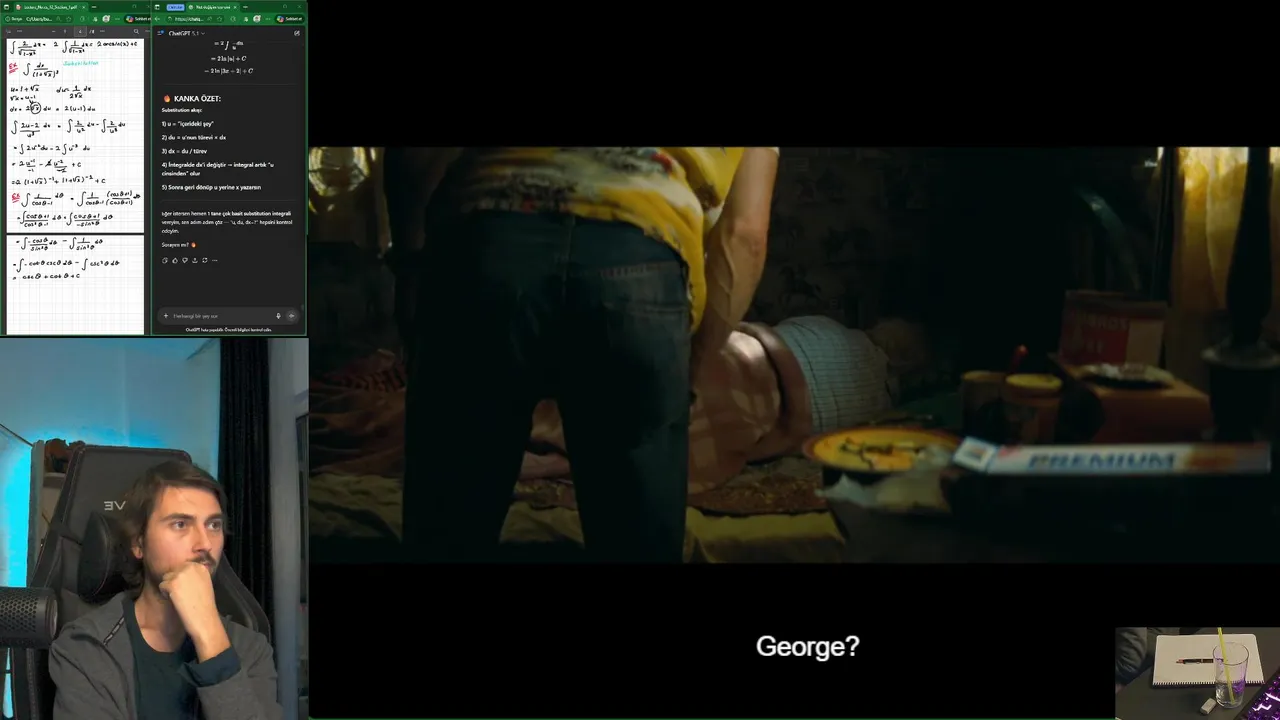Click the plus attach icon in ChatGPT input
The height and width of the screenshot is (720, 1280).
pos(166,316)
